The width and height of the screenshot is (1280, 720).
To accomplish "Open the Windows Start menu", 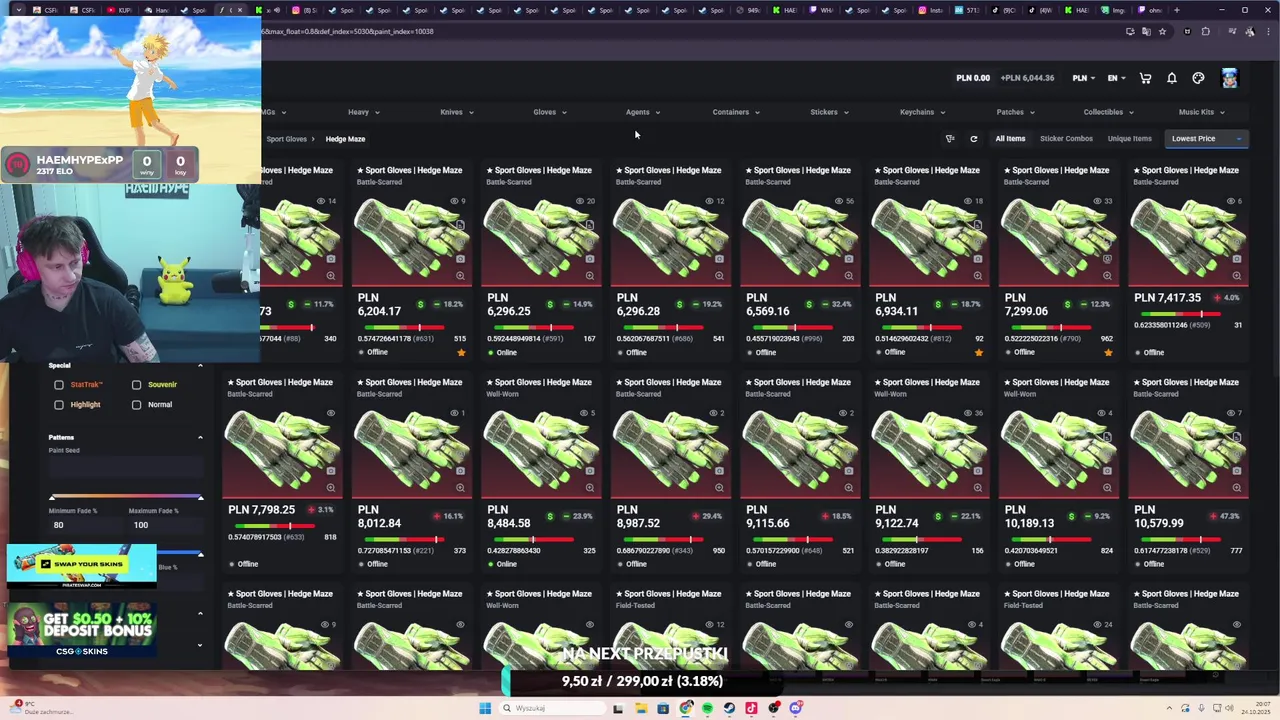I will 485,708.
